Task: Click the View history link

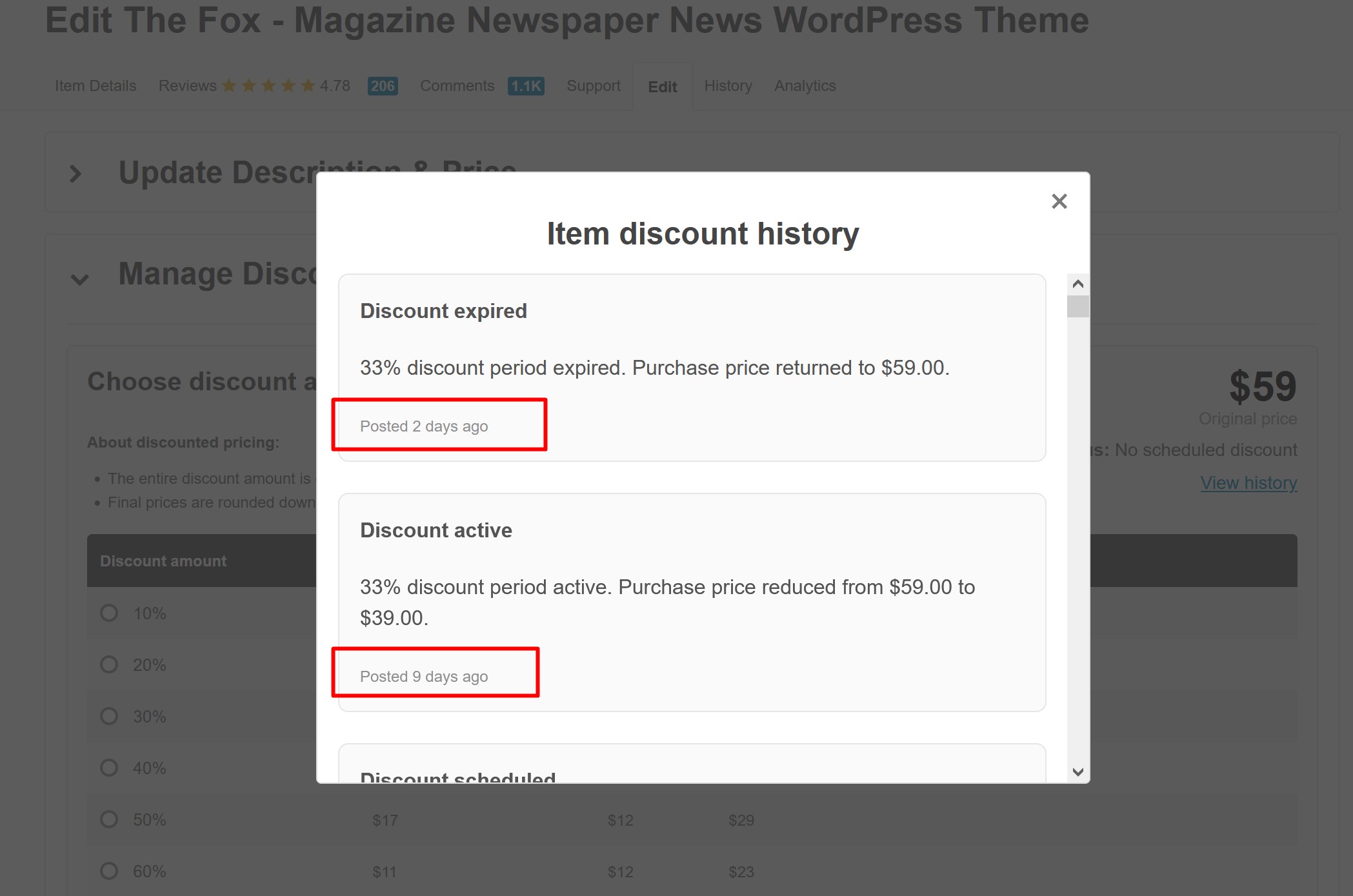Action: [x=1248, y=483]
